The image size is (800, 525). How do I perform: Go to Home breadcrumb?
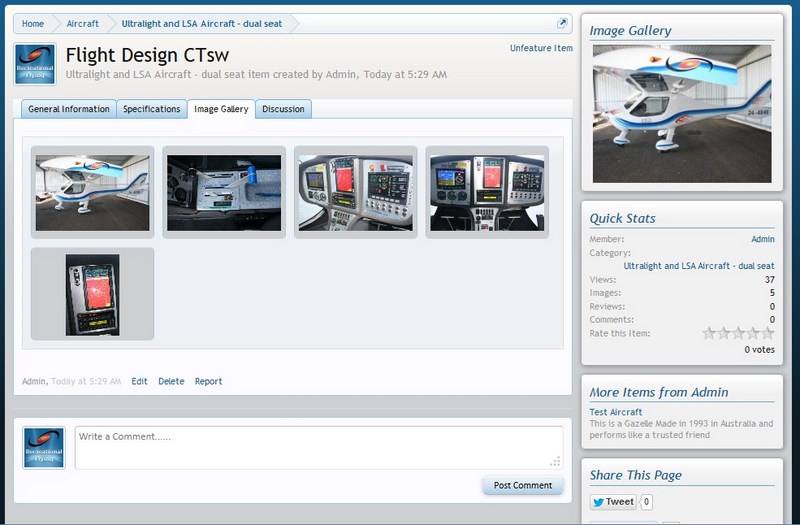pyautogui.click(x=33, y=23)
